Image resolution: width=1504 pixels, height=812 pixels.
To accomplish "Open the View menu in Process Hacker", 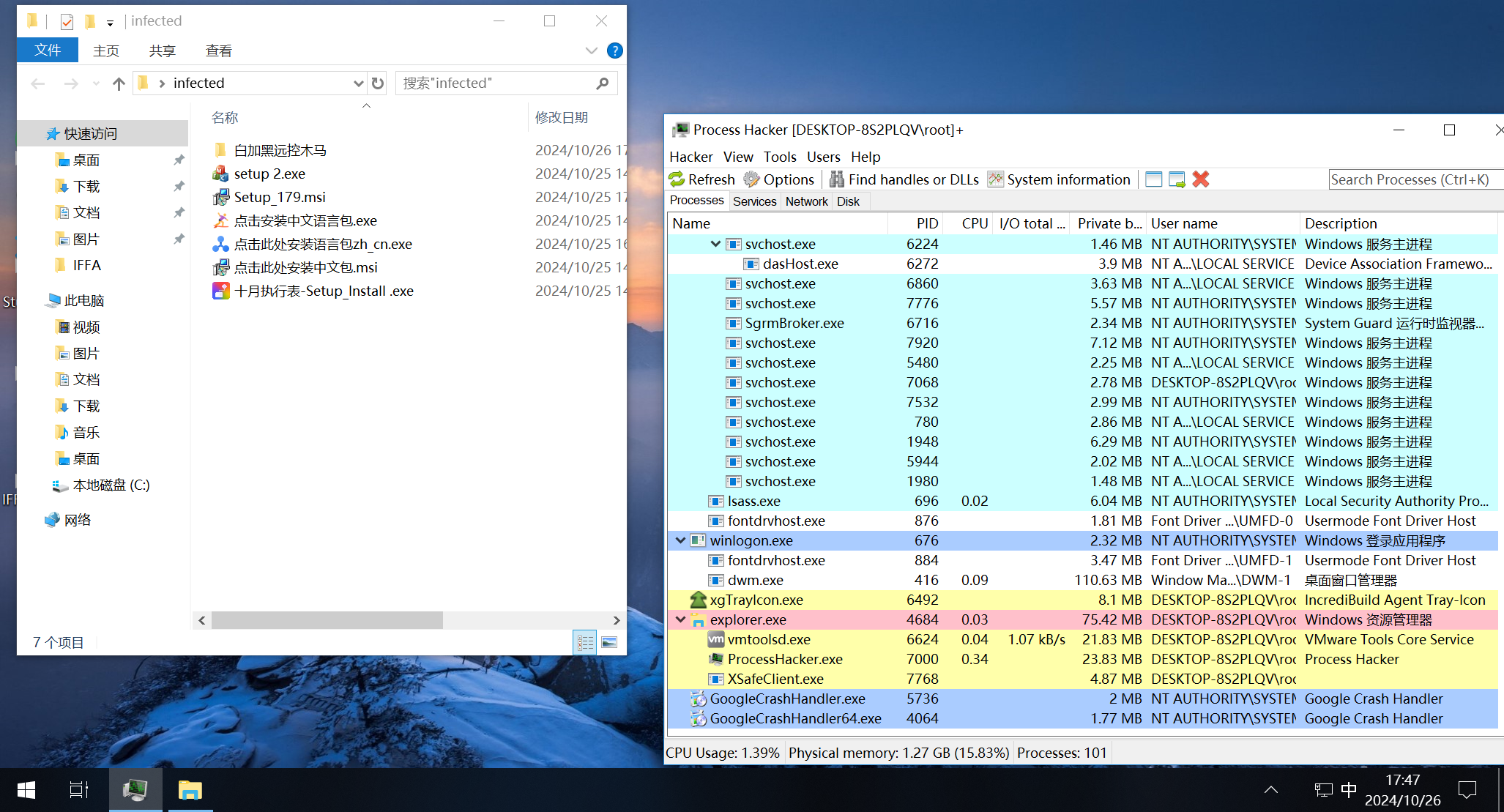I will click(738, 157).
